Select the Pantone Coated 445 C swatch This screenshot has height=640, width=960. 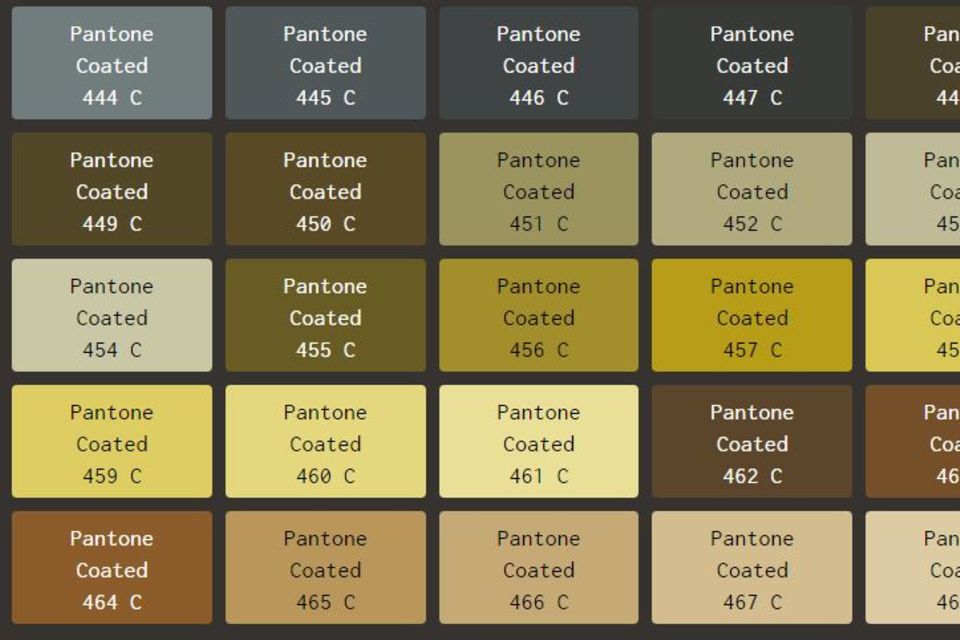pos(326,63)
